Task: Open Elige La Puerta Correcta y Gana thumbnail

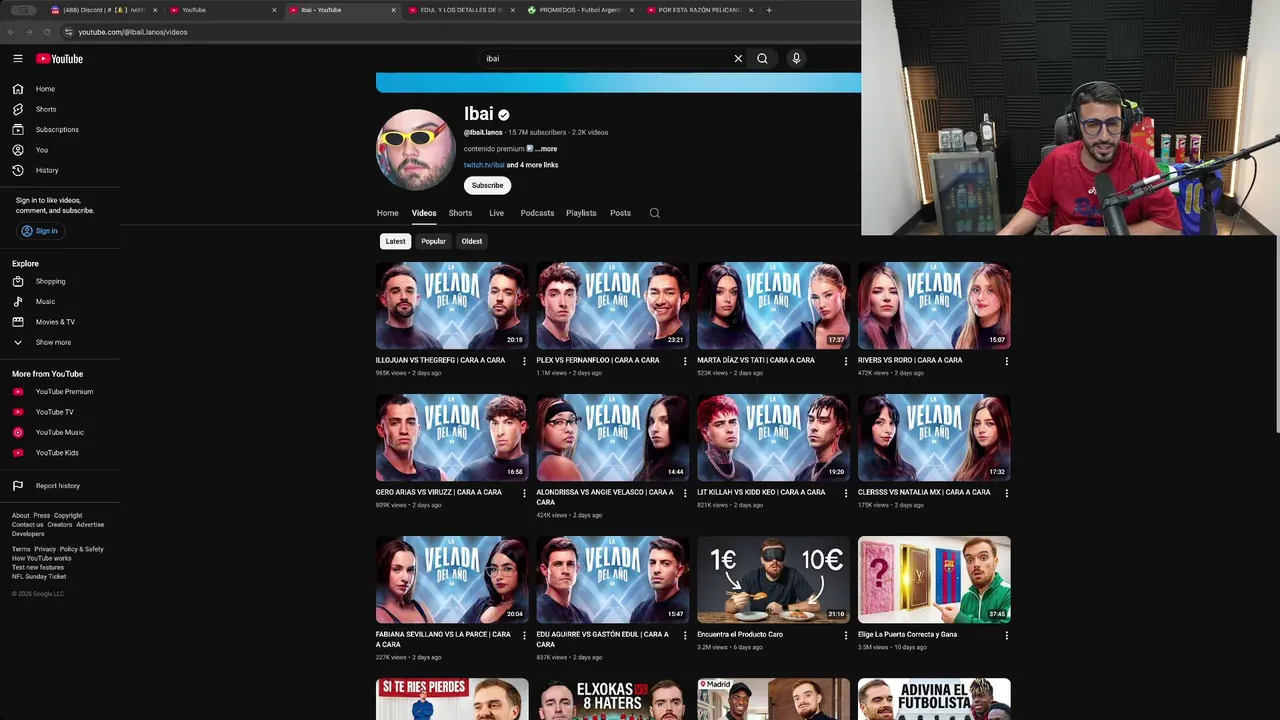Action: coord(934,579)
